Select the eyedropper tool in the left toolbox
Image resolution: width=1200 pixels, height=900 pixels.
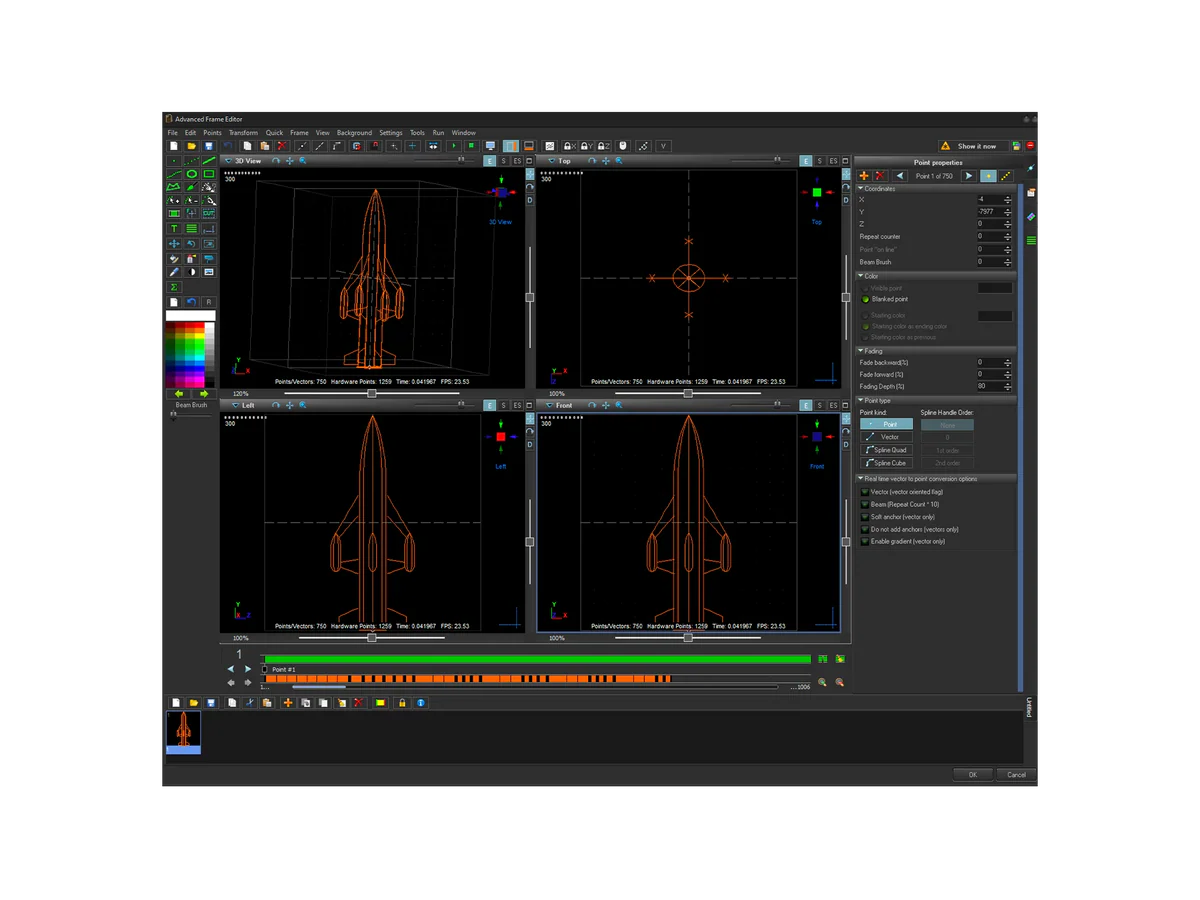coord(174,272)
